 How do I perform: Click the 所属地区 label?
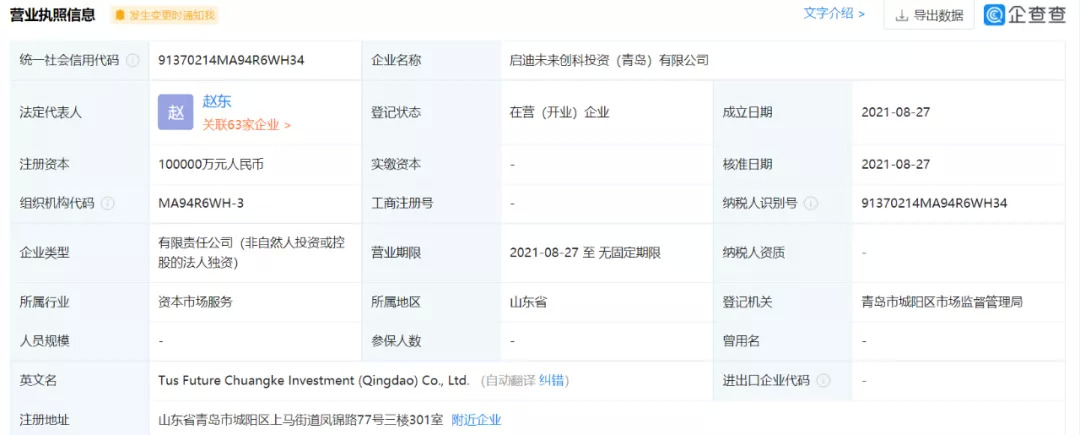click(396, 301)
